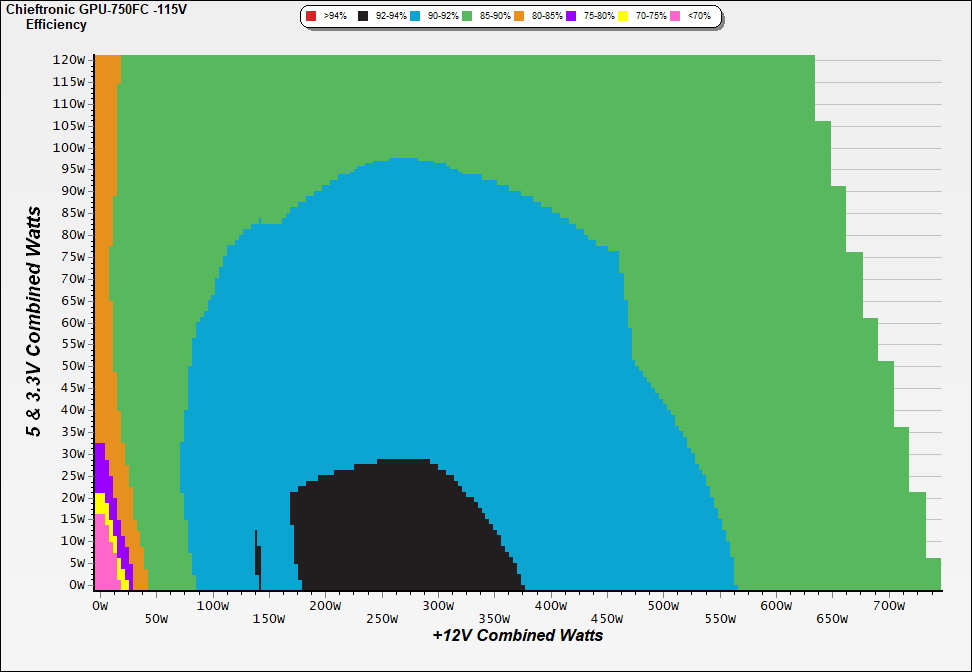Image resolution: width=972 pixels, height=672 pixels.
Task: Click the black 92-94% legend swatch
Action: click(x=362, y=17)
